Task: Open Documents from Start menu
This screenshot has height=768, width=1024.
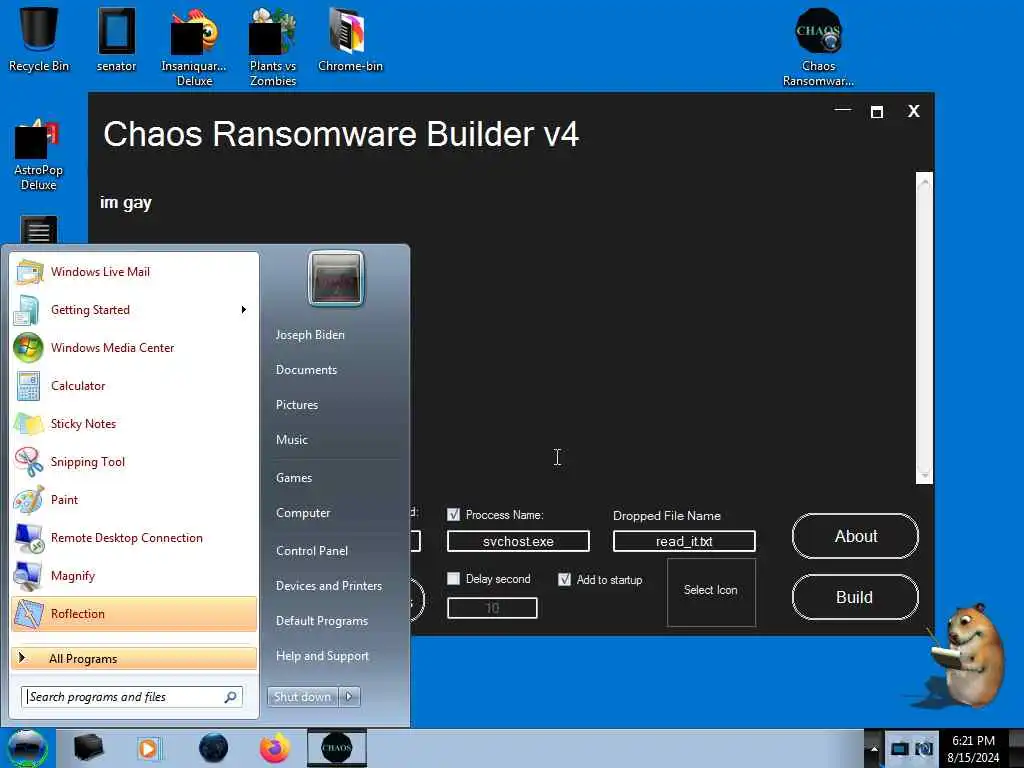Action: click(x=306, y=370)
